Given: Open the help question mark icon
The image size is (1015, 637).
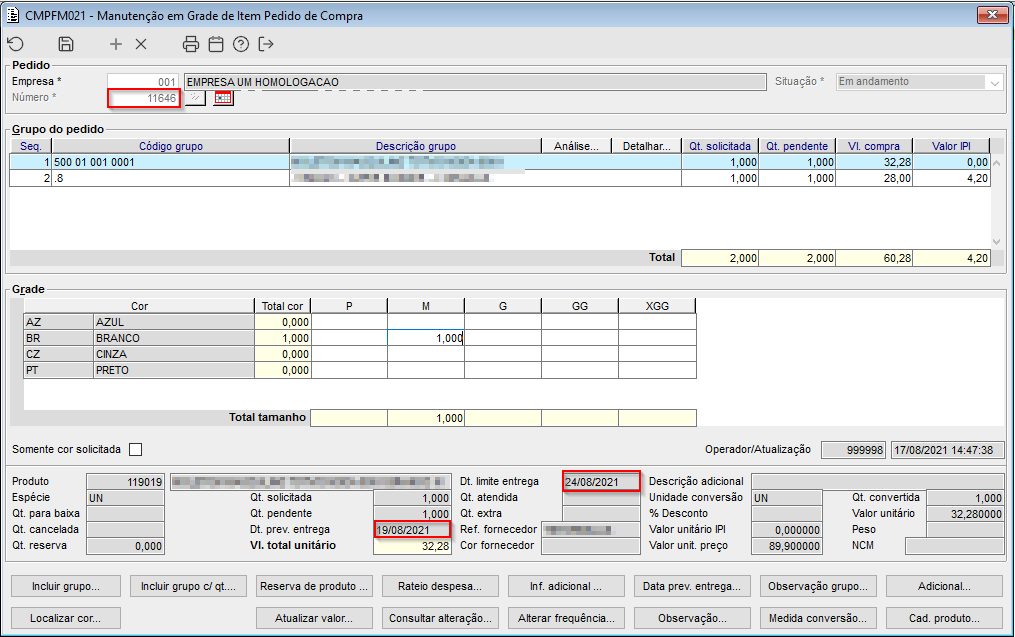Looking at the screenshot, I should (241, 44).
